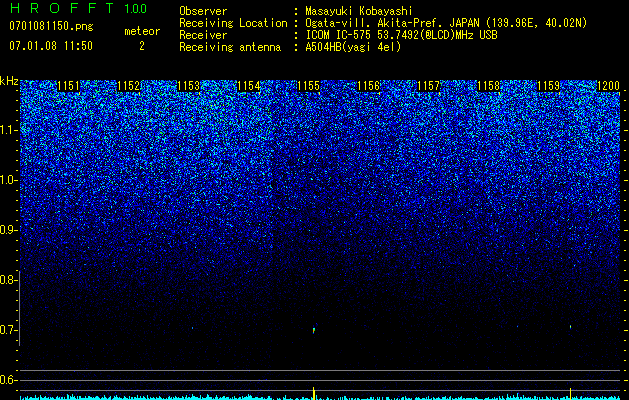The image size is (629, 400).
Task: Select the 1157 time label
Action: (428, 86)
